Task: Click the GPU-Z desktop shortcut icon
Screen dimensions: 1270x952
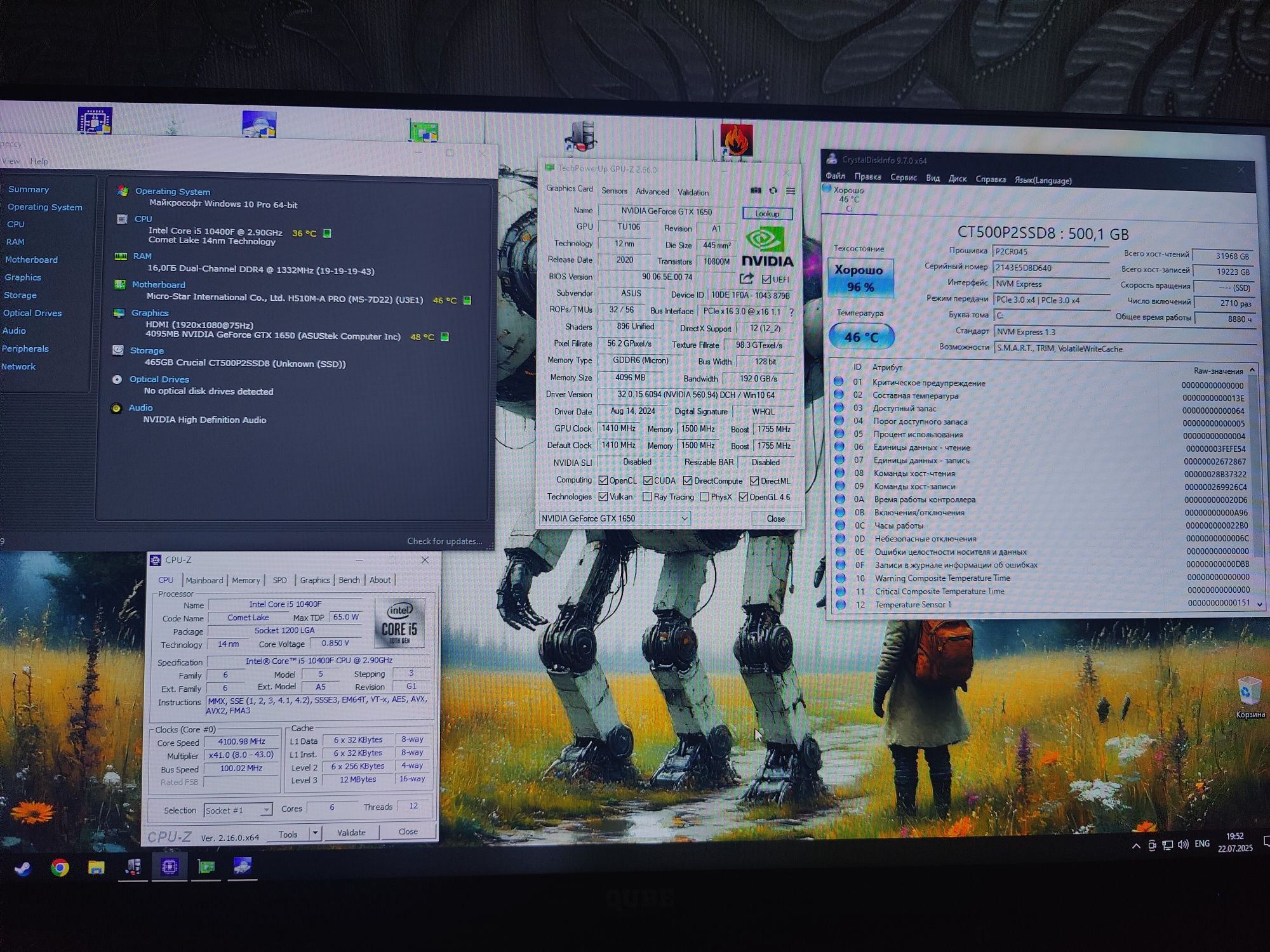Action: tap(424, 131)
